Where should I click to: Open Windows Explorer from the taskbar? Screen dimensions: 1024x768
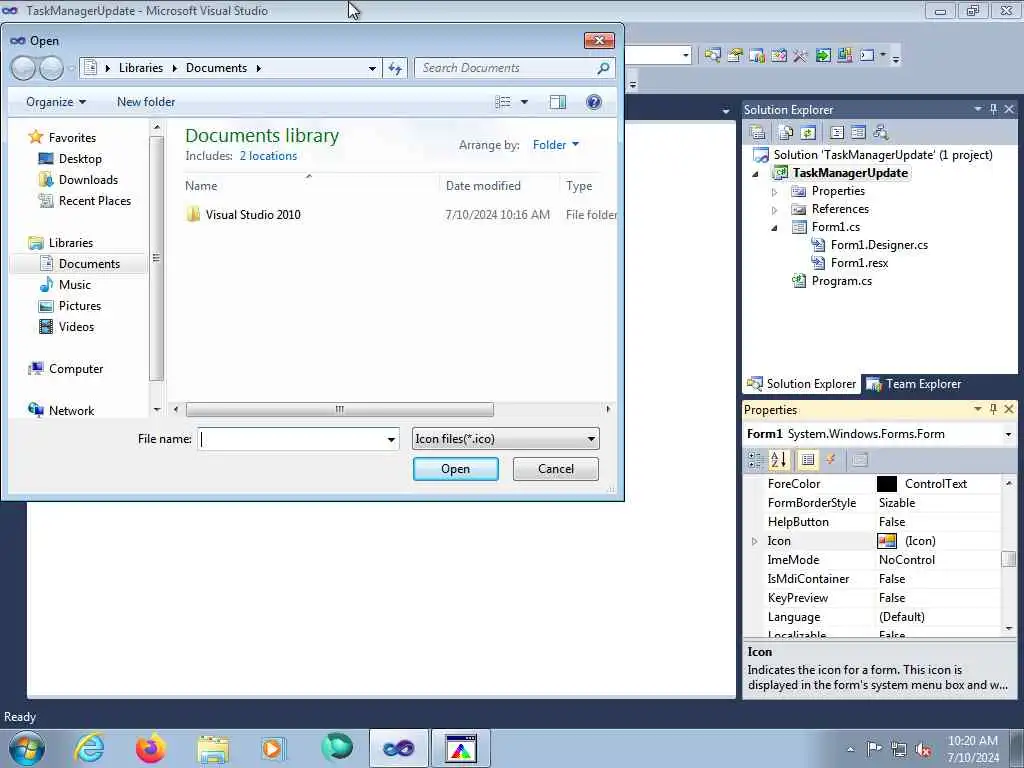click(213, 748)
